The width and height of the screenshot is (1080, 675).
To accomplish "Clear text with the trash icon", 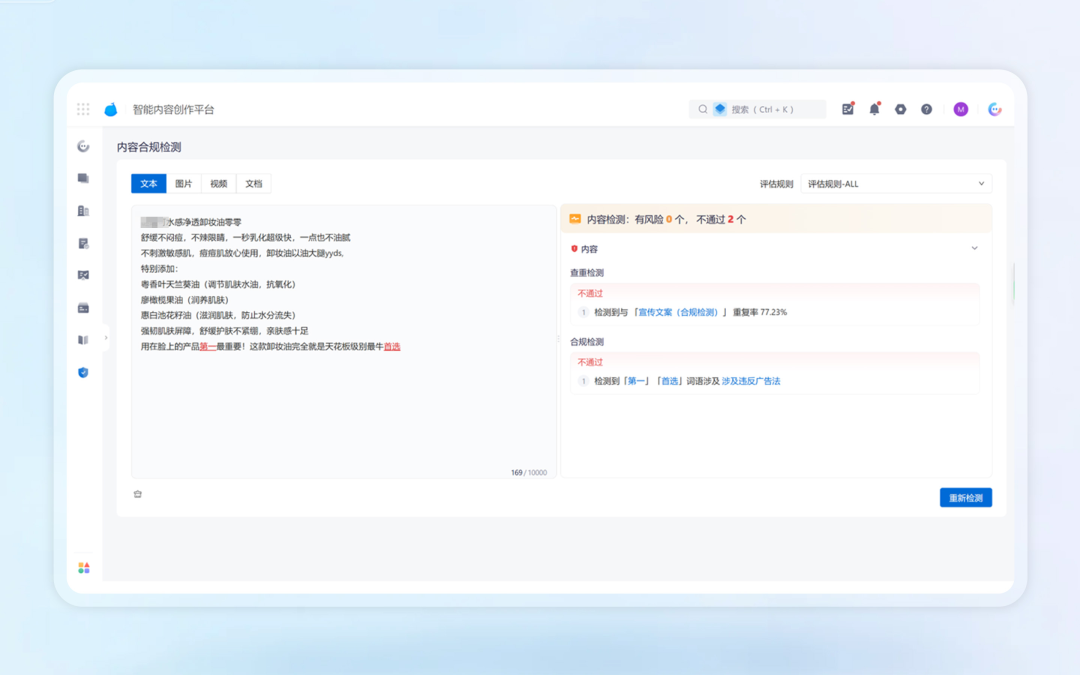I will point(138,494).
